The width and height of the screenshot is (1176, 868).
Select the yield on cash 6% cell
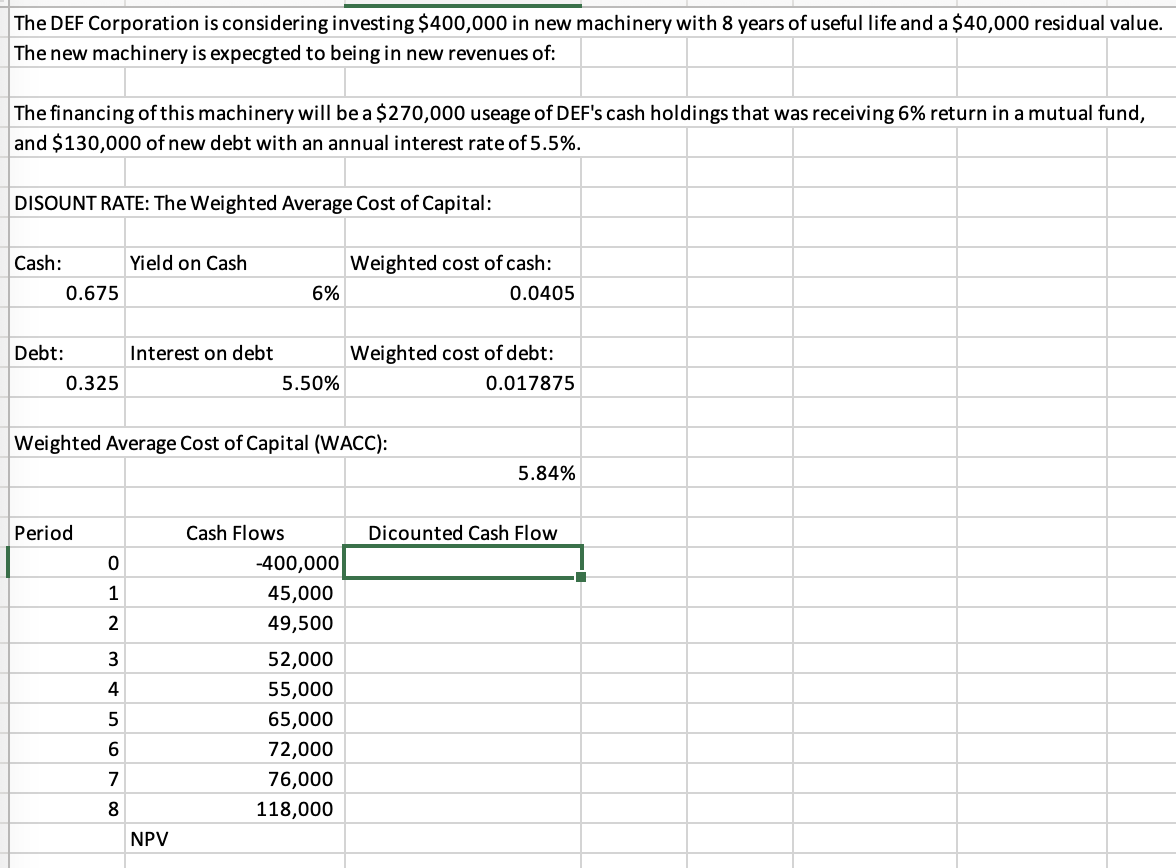pyautogui.click(x=235, y=293)
